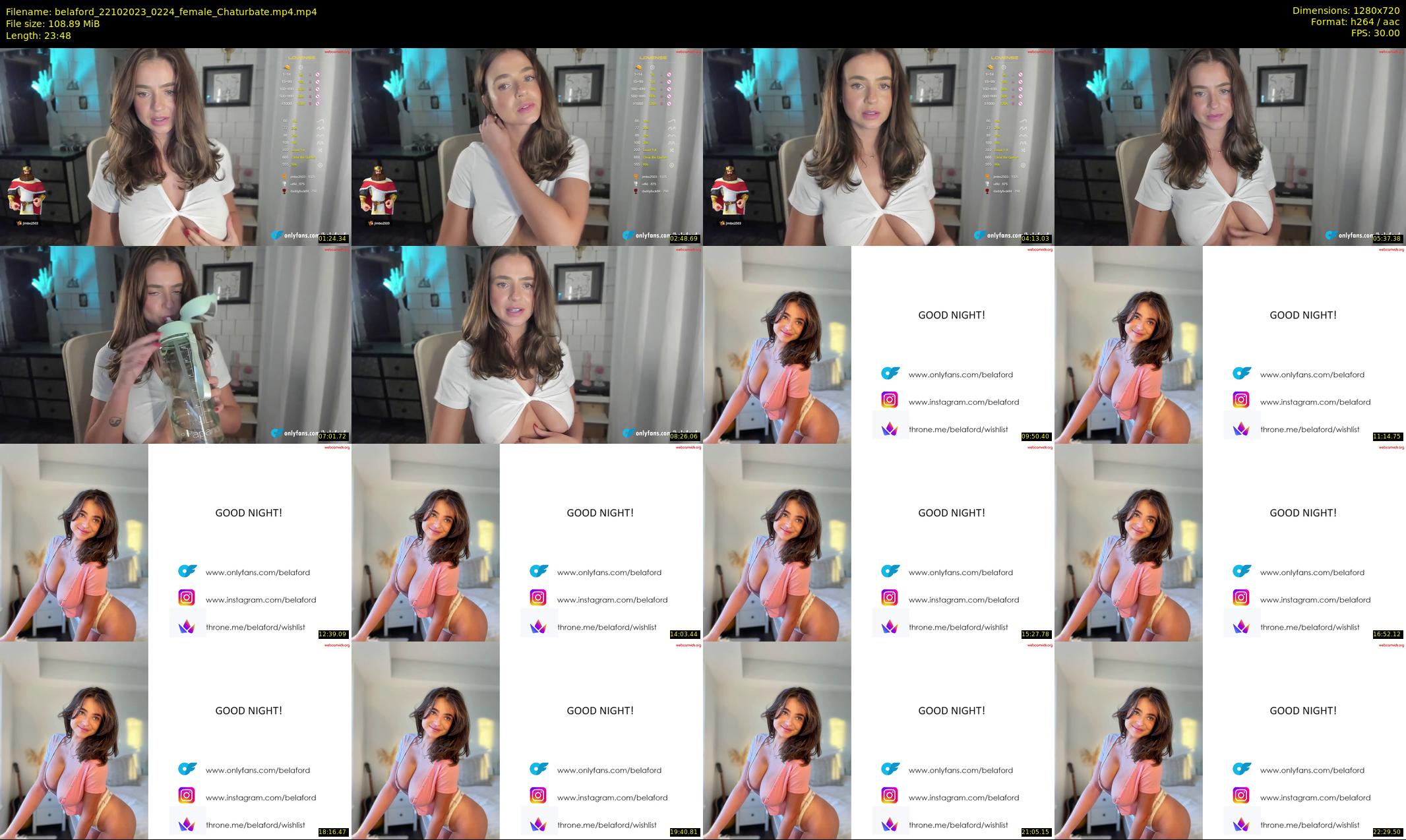Select the thumbnail stamped 02:48.69
This screenshot has height=840, width=1406.
click(x=527, y=146)
